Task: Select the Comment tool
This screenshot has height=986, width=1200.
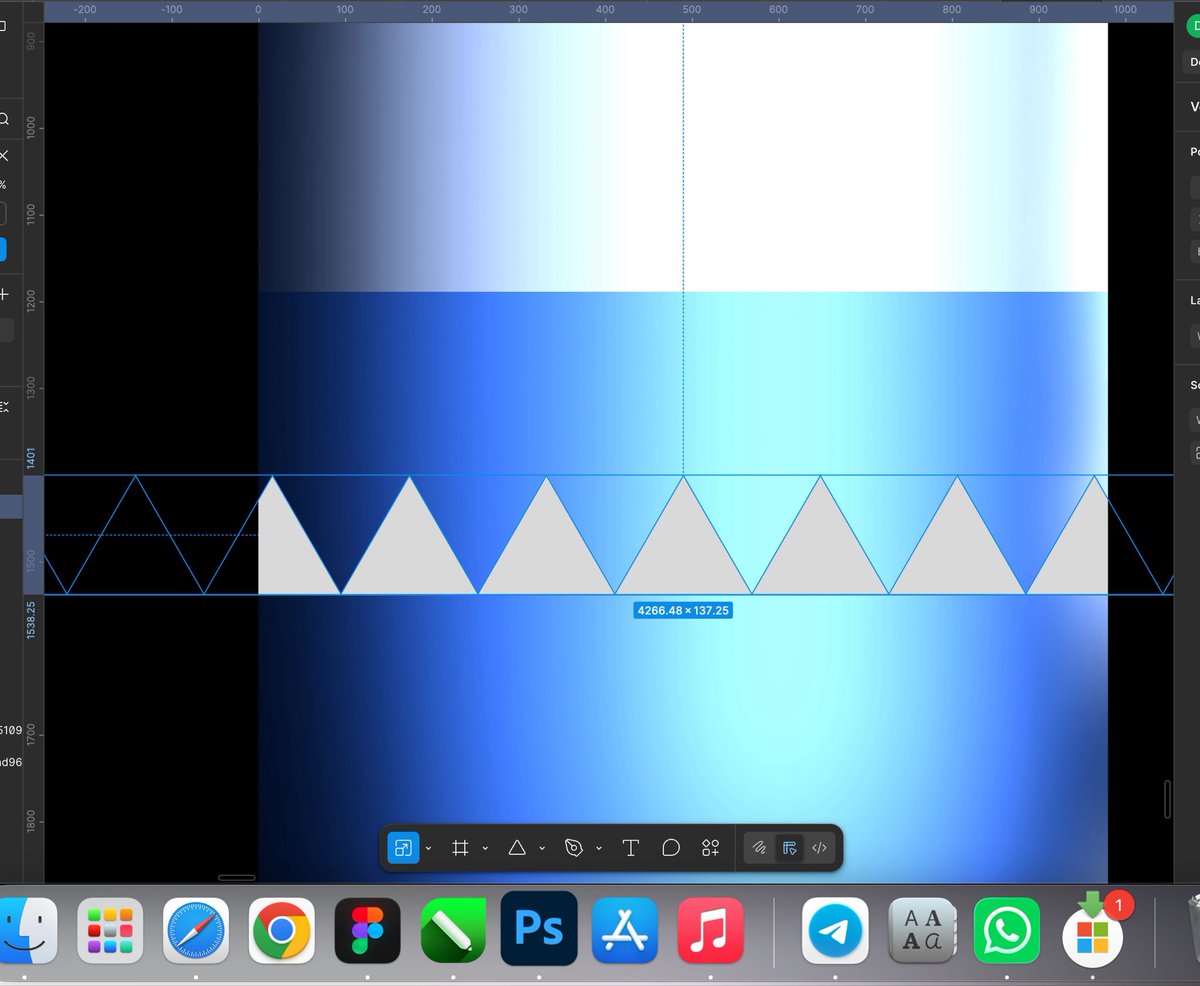Action: (671, 848)
